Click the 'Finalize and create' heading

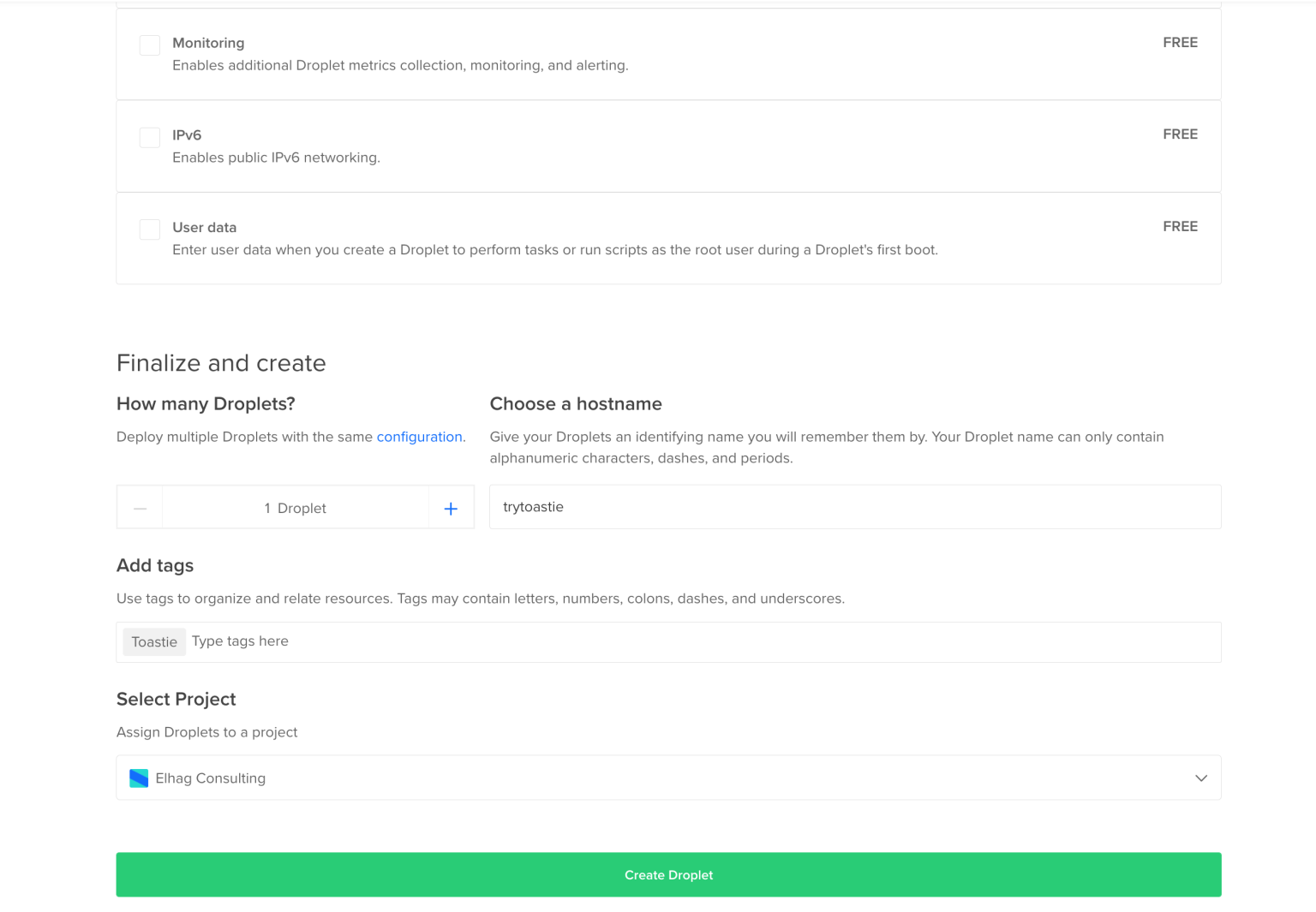[221, 363]
